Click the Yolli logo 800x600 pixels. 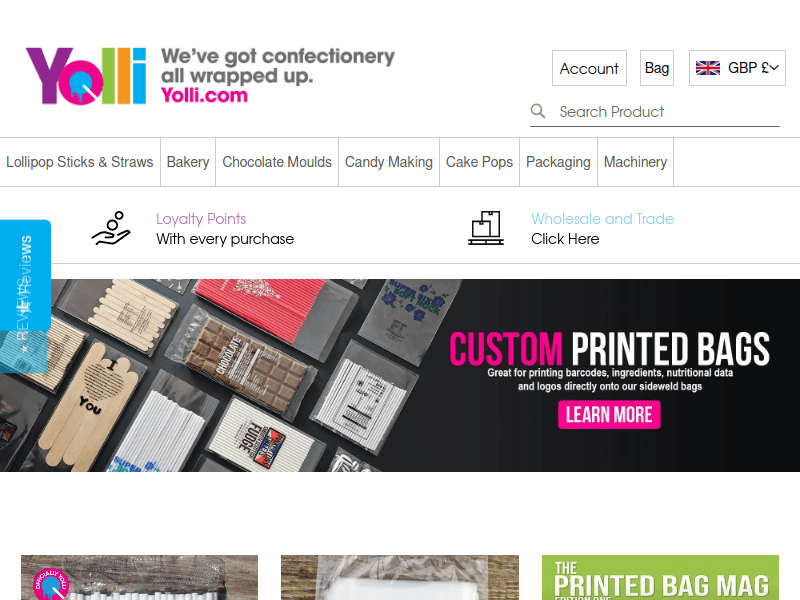pyautogui.click(x=86, y=76)
